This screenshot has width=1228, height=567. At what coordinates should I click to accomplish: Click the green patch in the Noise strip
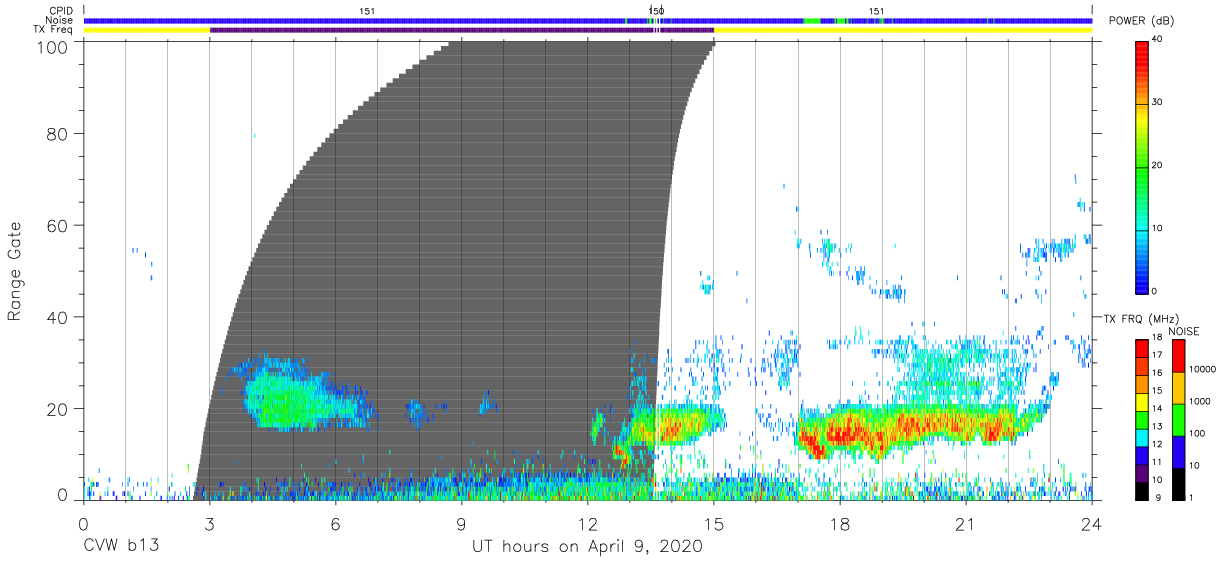tap(811, 20)
